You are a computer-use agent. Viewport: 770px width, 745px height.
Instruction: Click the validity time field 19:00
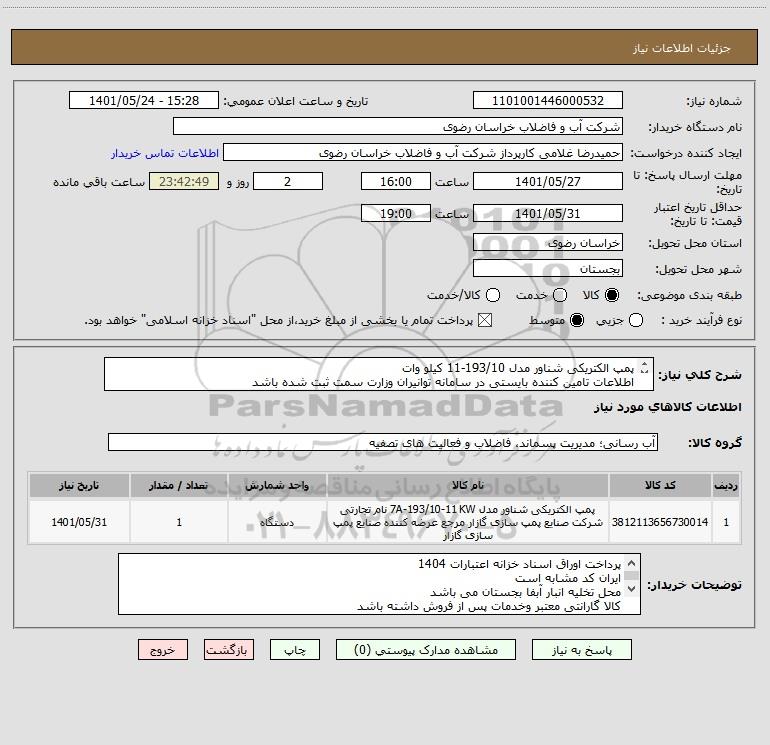[x=396, y=214]
